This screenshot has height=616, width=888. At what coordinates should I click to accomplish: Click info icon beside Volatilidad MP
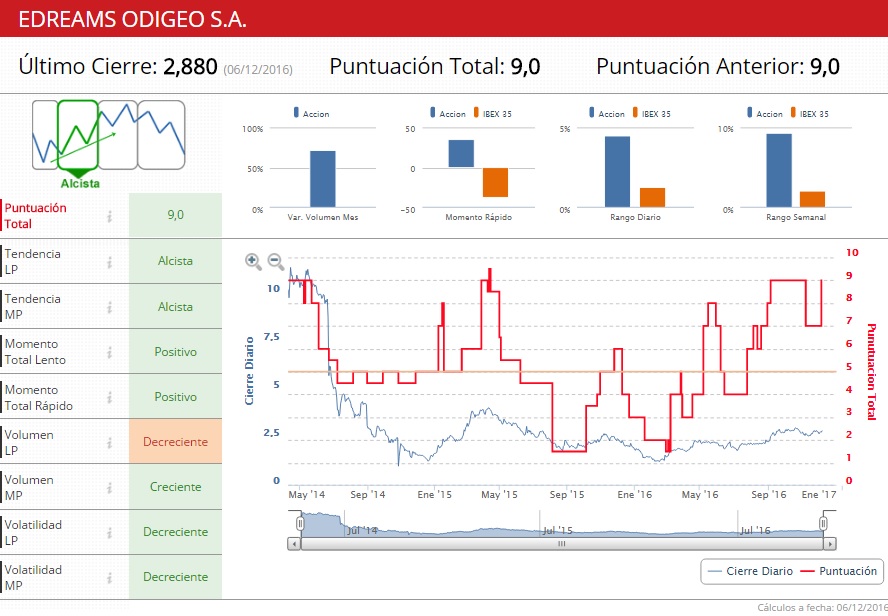coord(110,577)
